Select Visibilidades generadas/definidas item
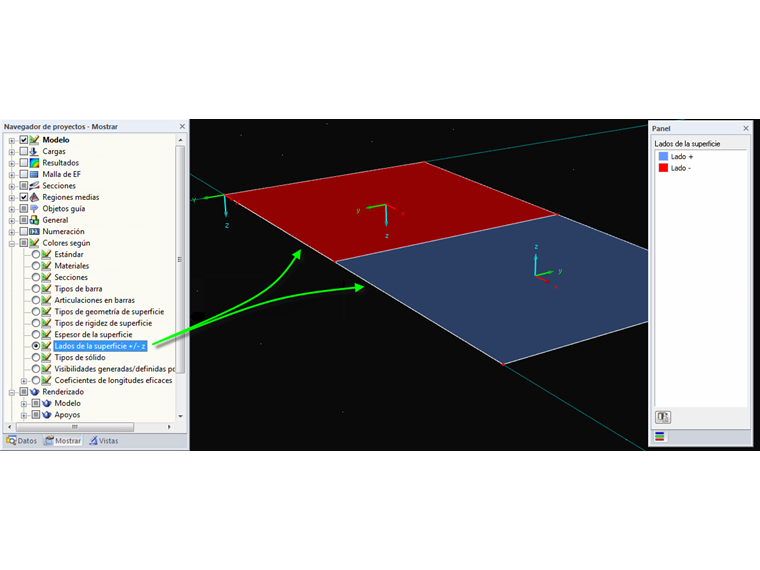 click(x=114, y=369)
